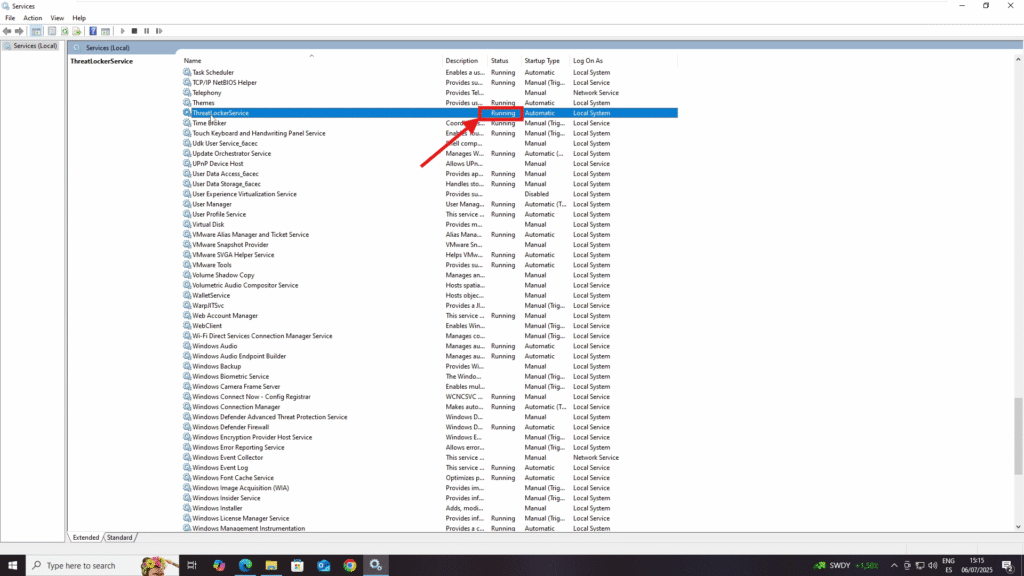
Task: Launch Google Chrome from the taskbar
Action: click(x=350, y=566)
